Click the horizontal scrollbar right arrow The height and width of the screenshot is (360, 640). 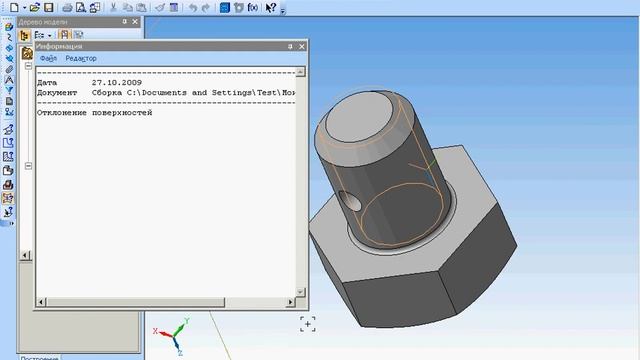click(x=290, y=302)
